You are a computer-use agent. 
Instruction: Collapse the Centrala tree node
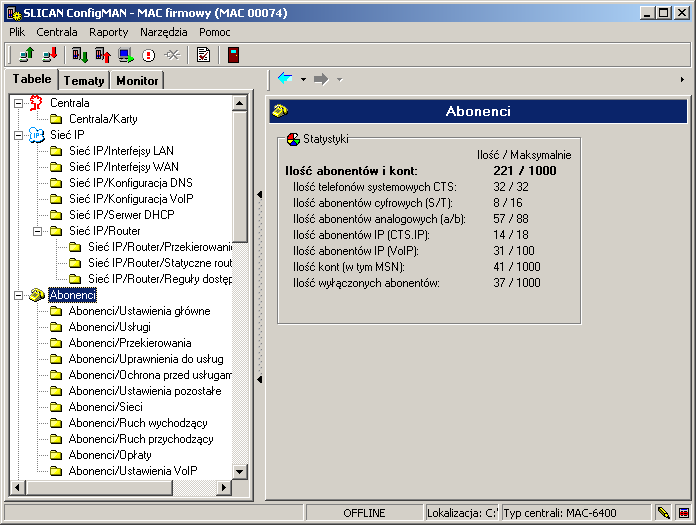point(18,103)
